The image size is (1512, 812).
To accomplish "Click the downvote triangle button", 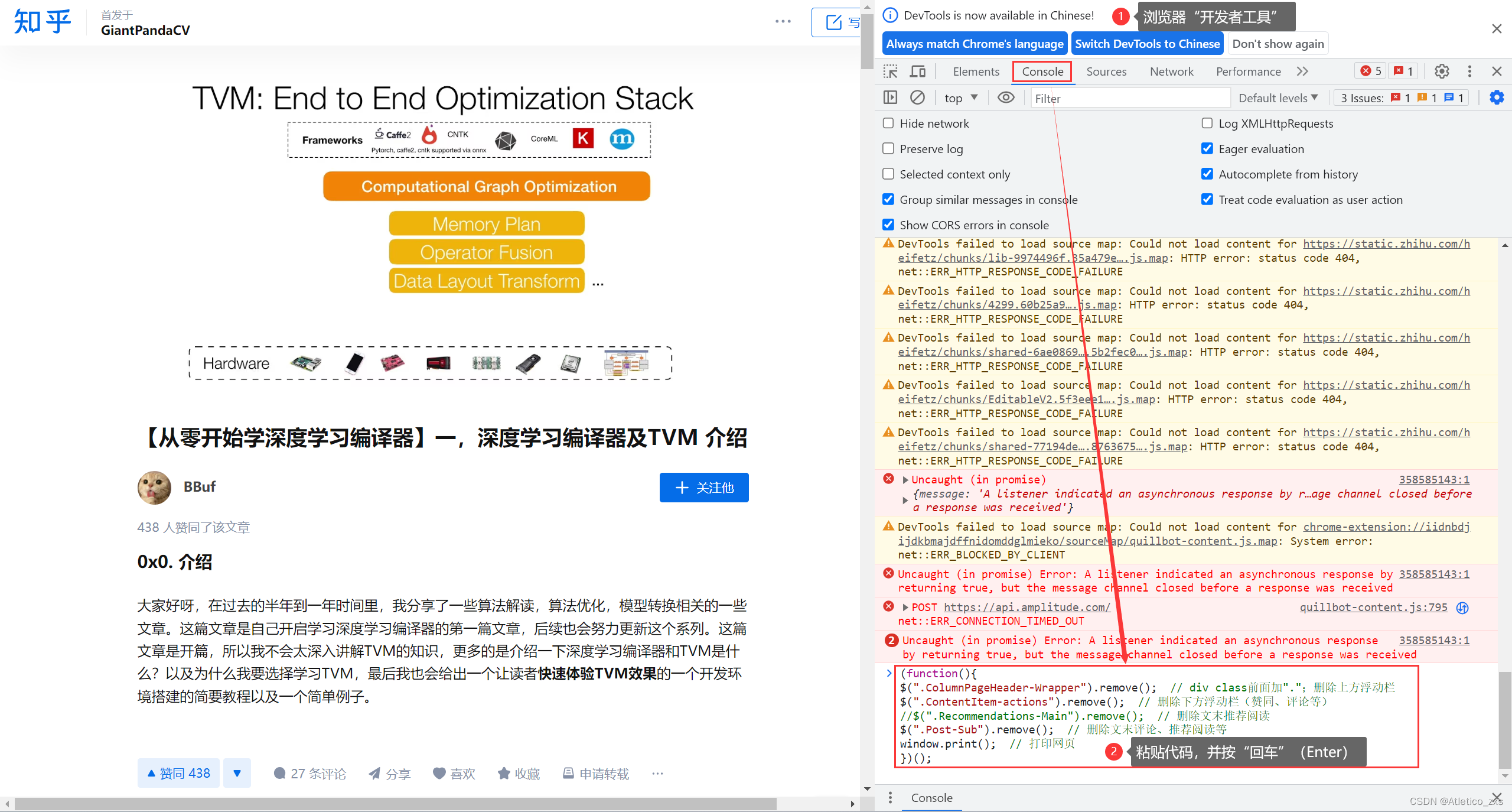I will coord(237,773).
